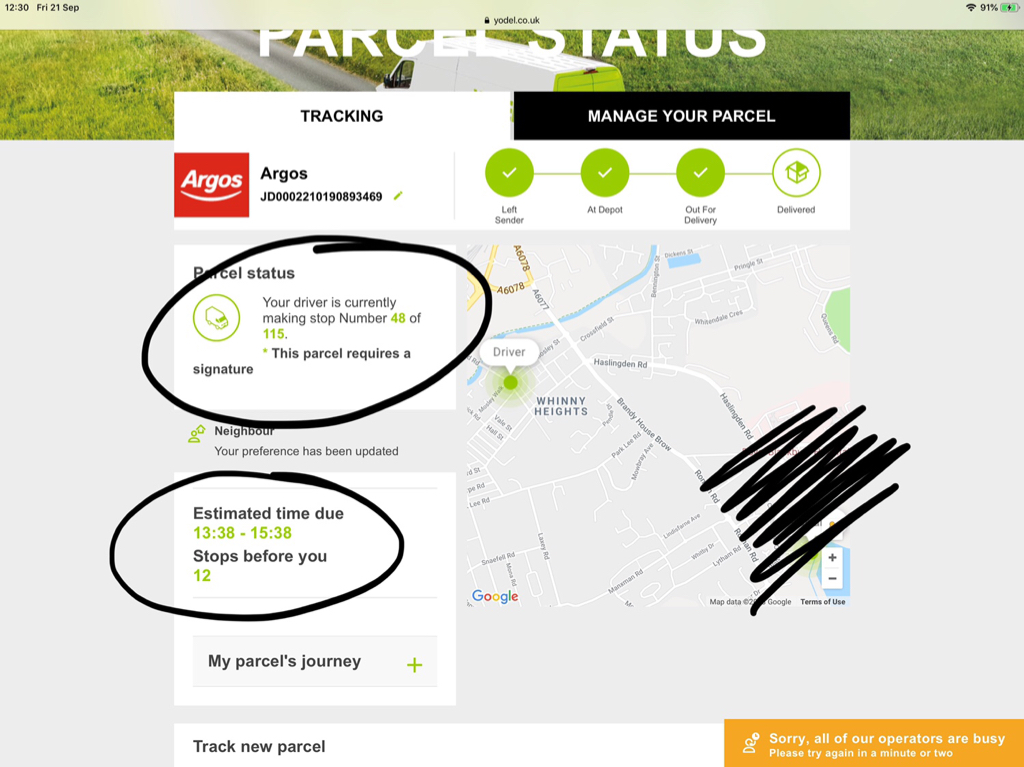
Task: Select the Out For Delivery step icon
Action: click(700, 172)
